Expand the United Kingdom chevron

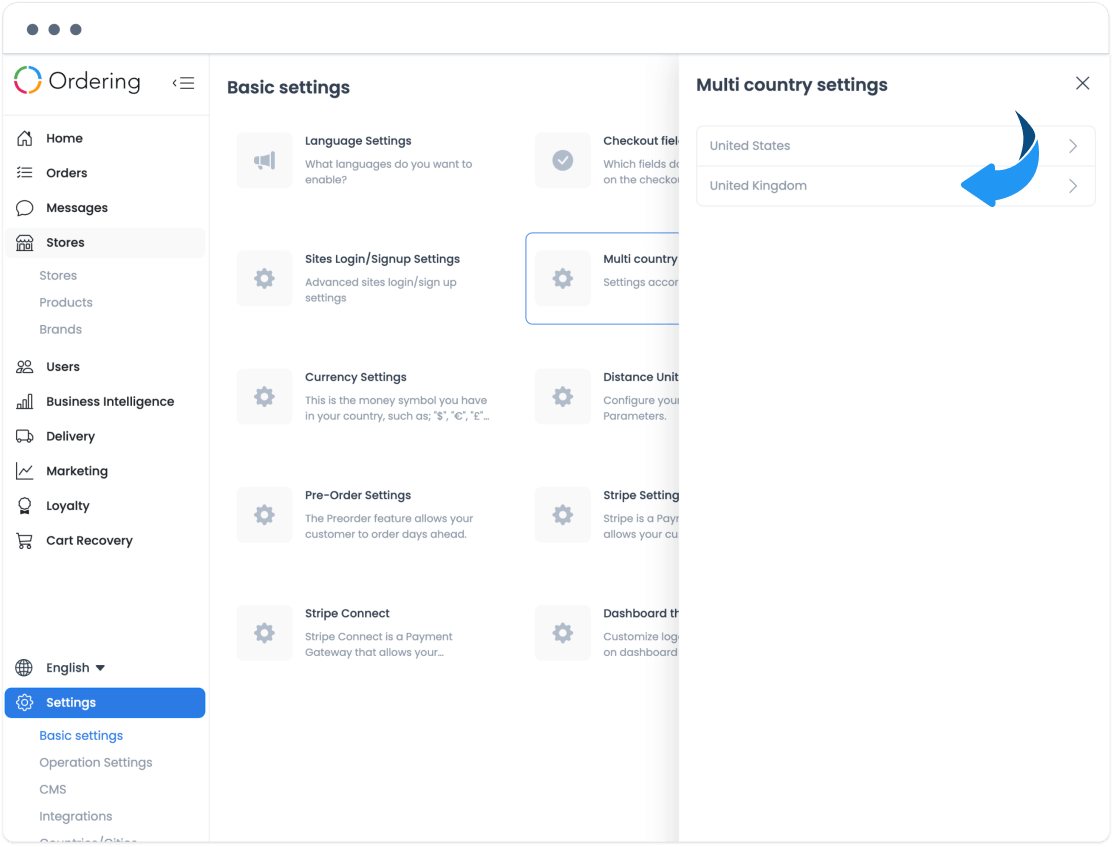(x=1073, y=186)
